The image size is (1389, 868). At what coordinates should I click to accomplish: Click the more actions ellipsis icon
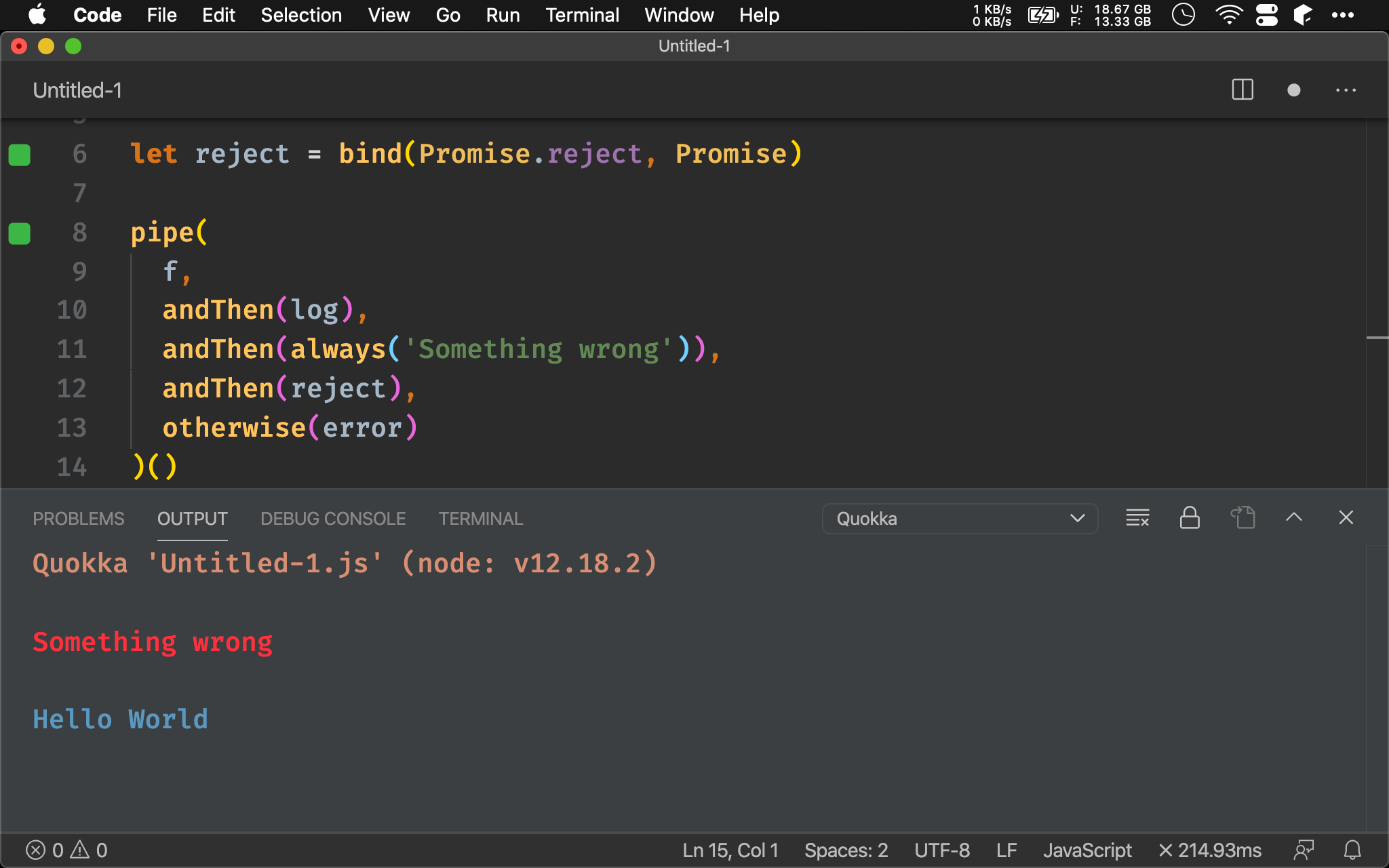click(x=1346, y=91)
